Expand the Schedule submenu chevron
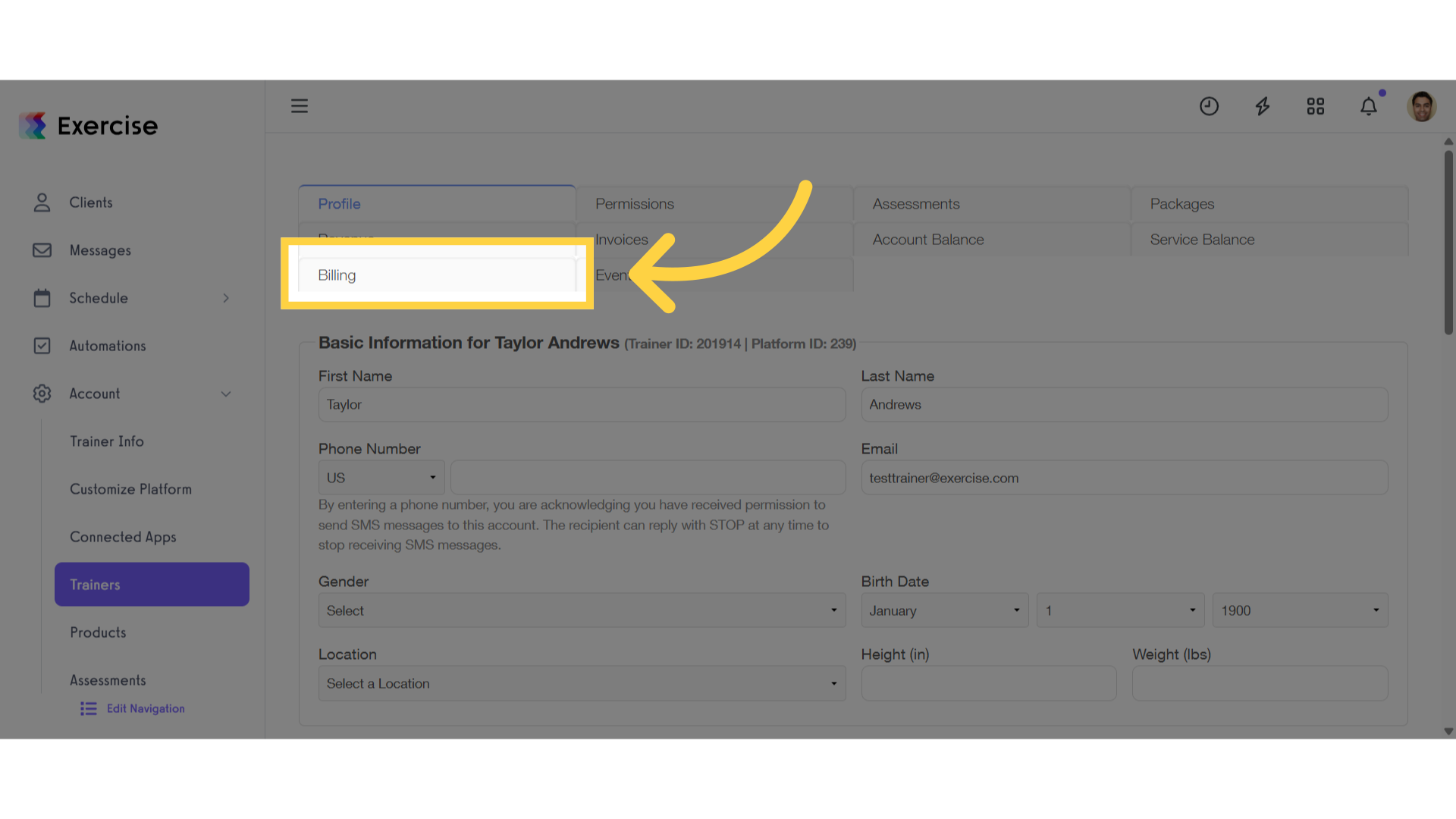Viewport: 1456px width, 819px height. 226,298
